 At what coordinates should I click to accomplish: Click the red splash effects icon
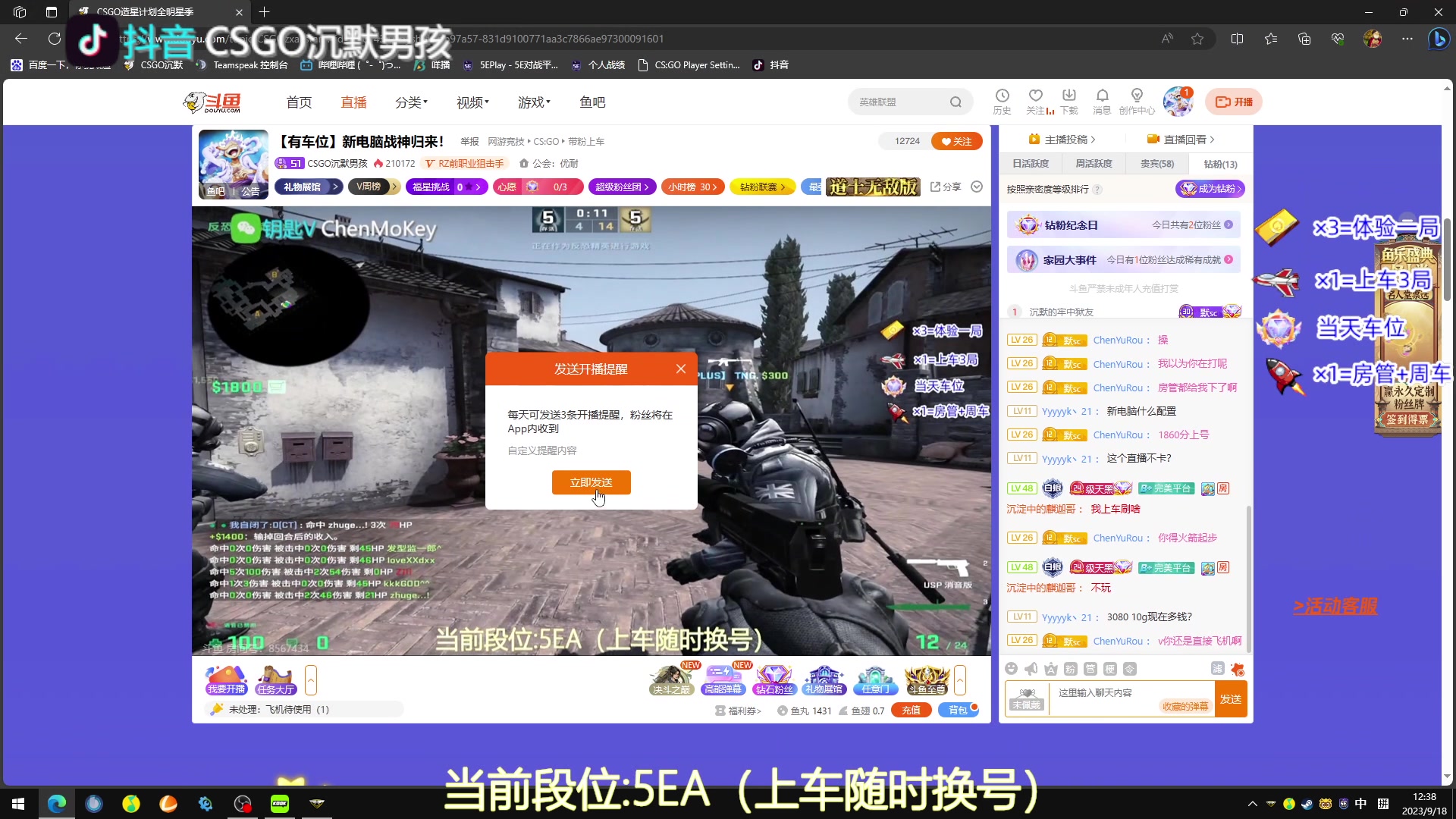pos(1238,669)
